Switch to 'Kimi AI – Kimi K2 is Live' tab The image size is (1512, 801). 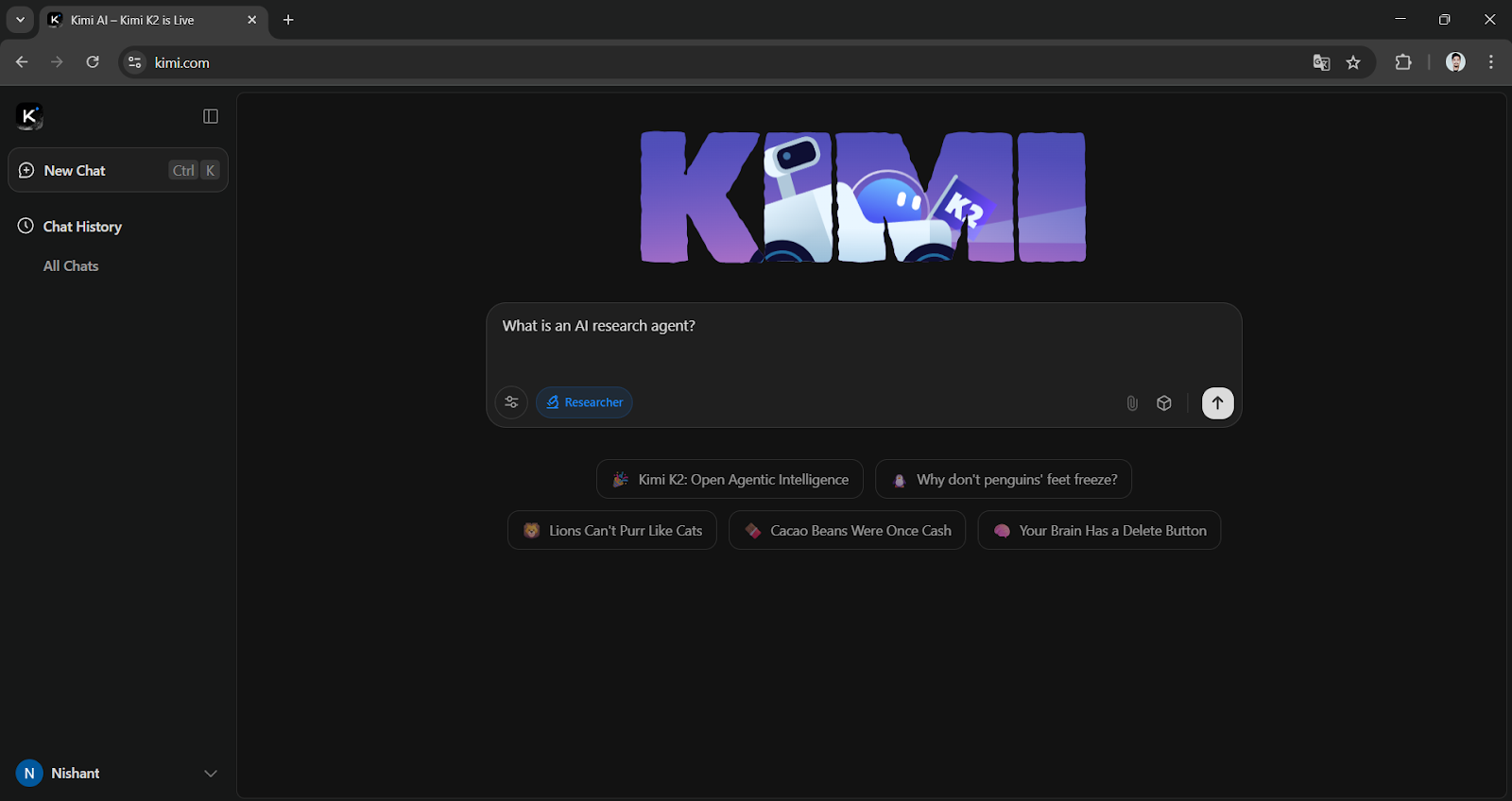click(154, 20)
